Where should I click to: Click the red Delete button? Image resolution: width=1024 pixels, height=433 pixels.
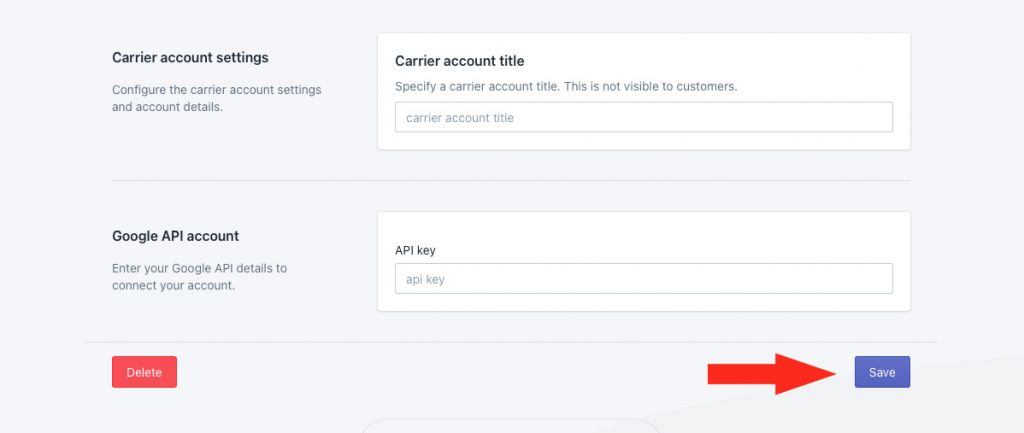pyautogui.click(x=144, y=372)
